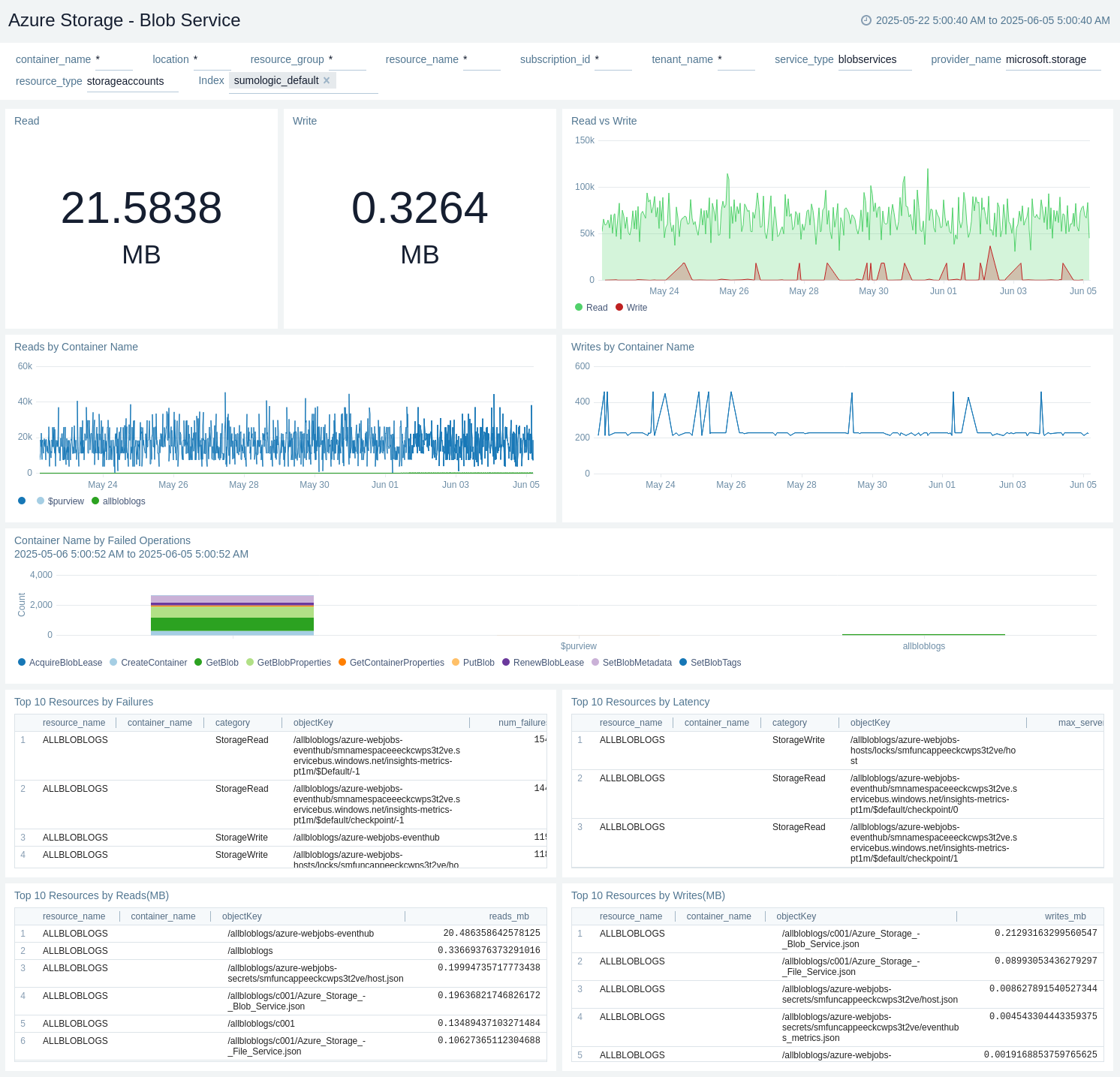
Task: Toggle GetContainerProperties legend entry
Action: tap(392, 663)
